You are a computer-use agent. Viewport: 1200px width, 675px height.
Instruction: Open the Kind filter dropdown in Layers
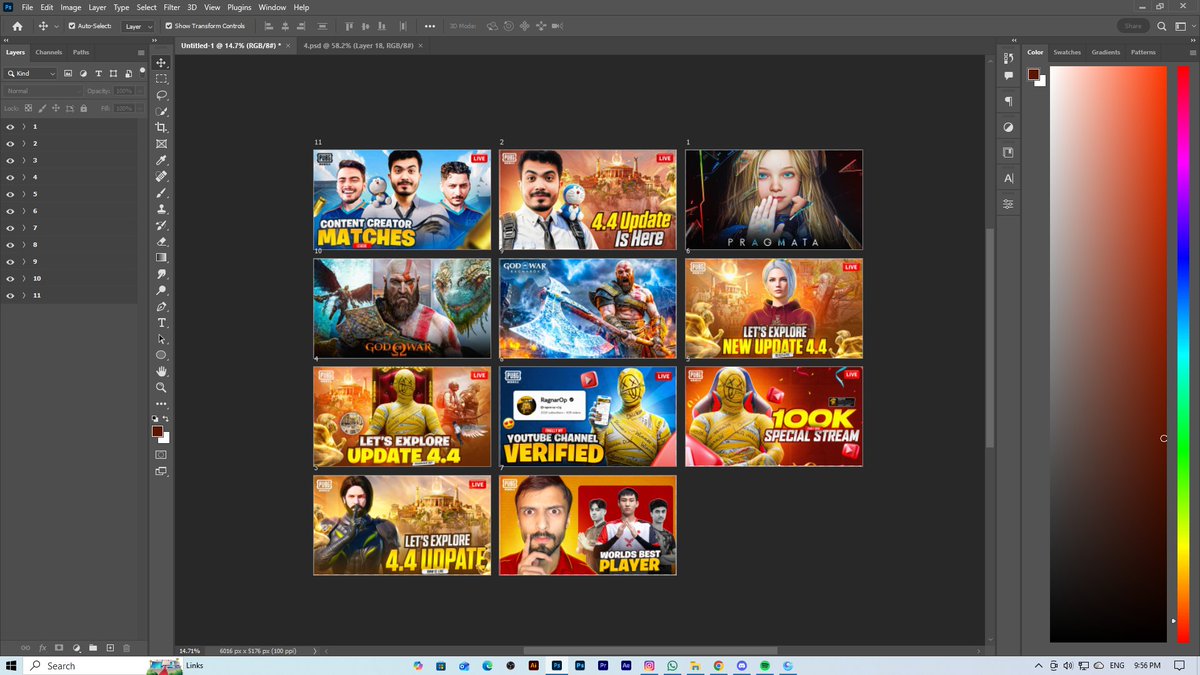click(x=31, y=73)
